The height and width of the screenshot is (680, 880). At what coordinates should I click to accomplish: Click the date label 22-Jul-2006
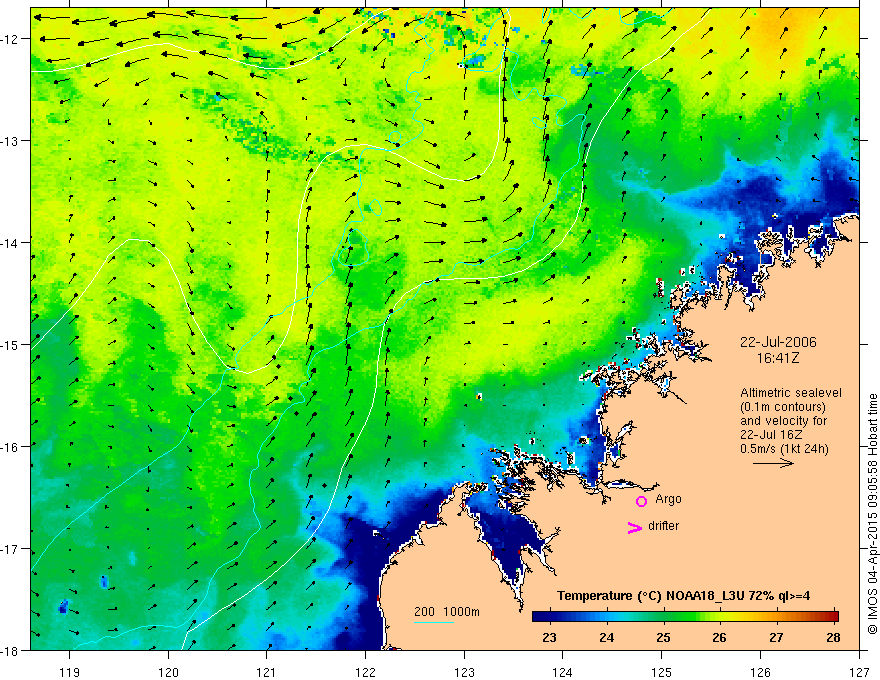pos(778,342)
